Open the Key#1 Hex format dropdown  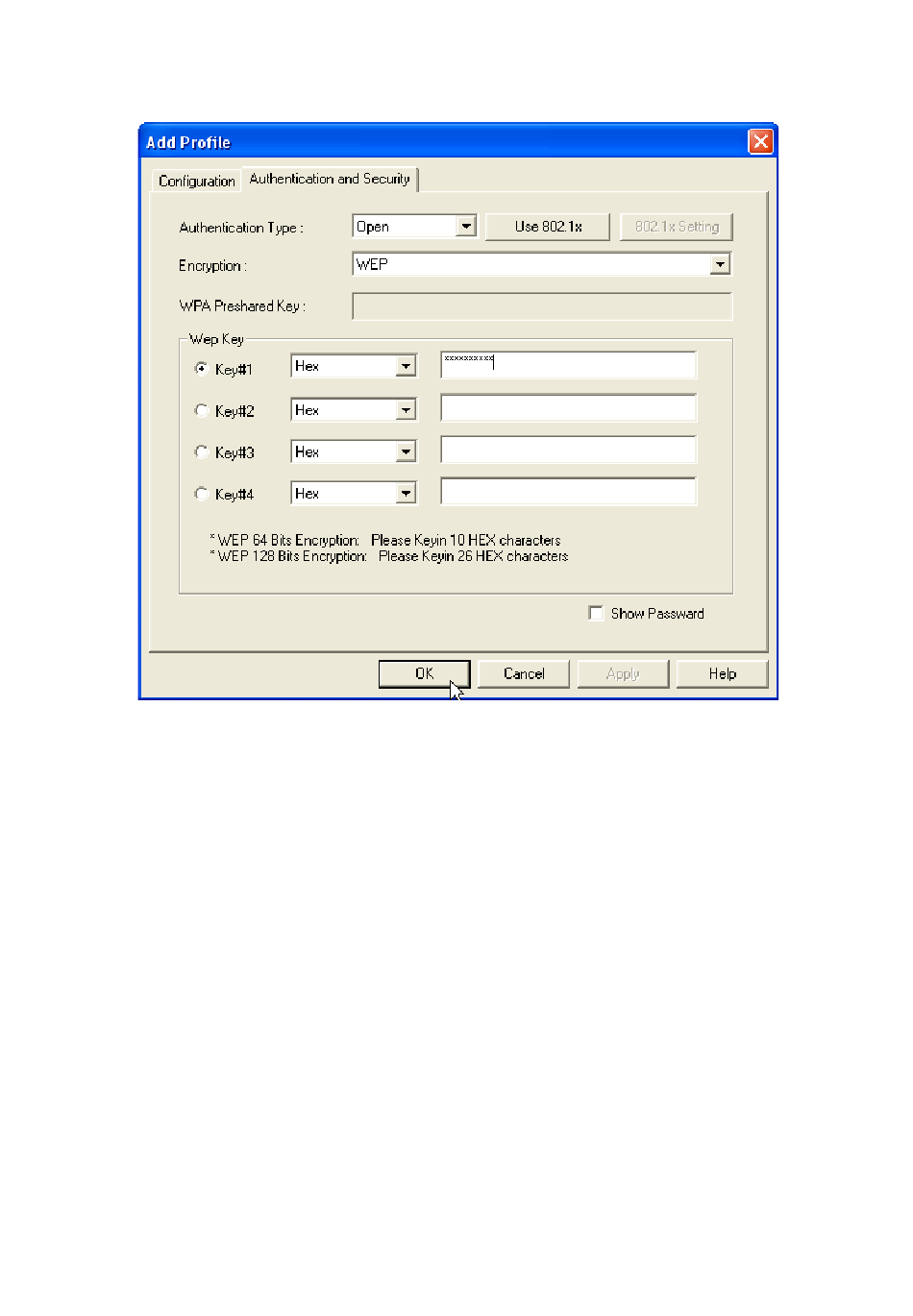tap(407, 366)
